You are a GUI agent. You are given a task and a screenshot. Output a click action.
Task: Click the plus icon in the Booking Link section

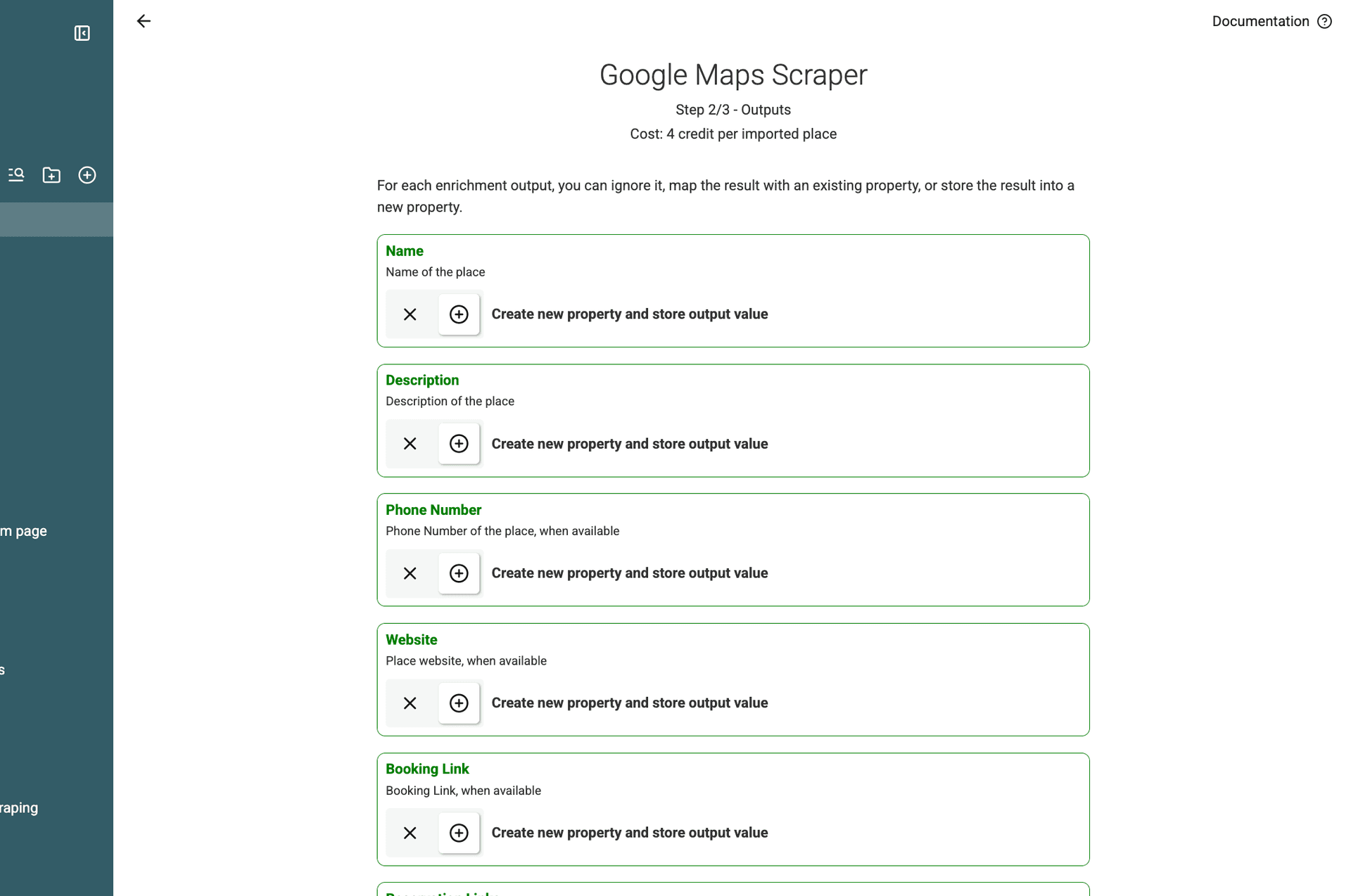pos(459,833)
